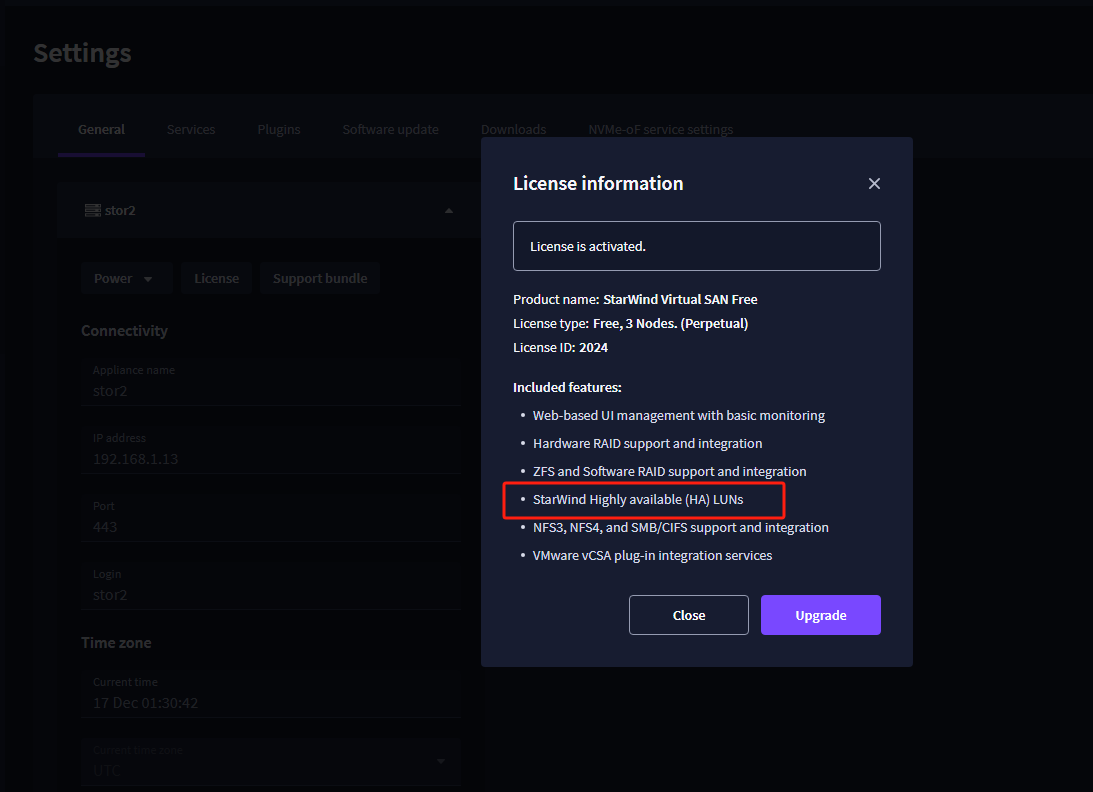The width and height of the screenshot is (1093, 792).
Task: Click the License button
Action: [216, 278]
